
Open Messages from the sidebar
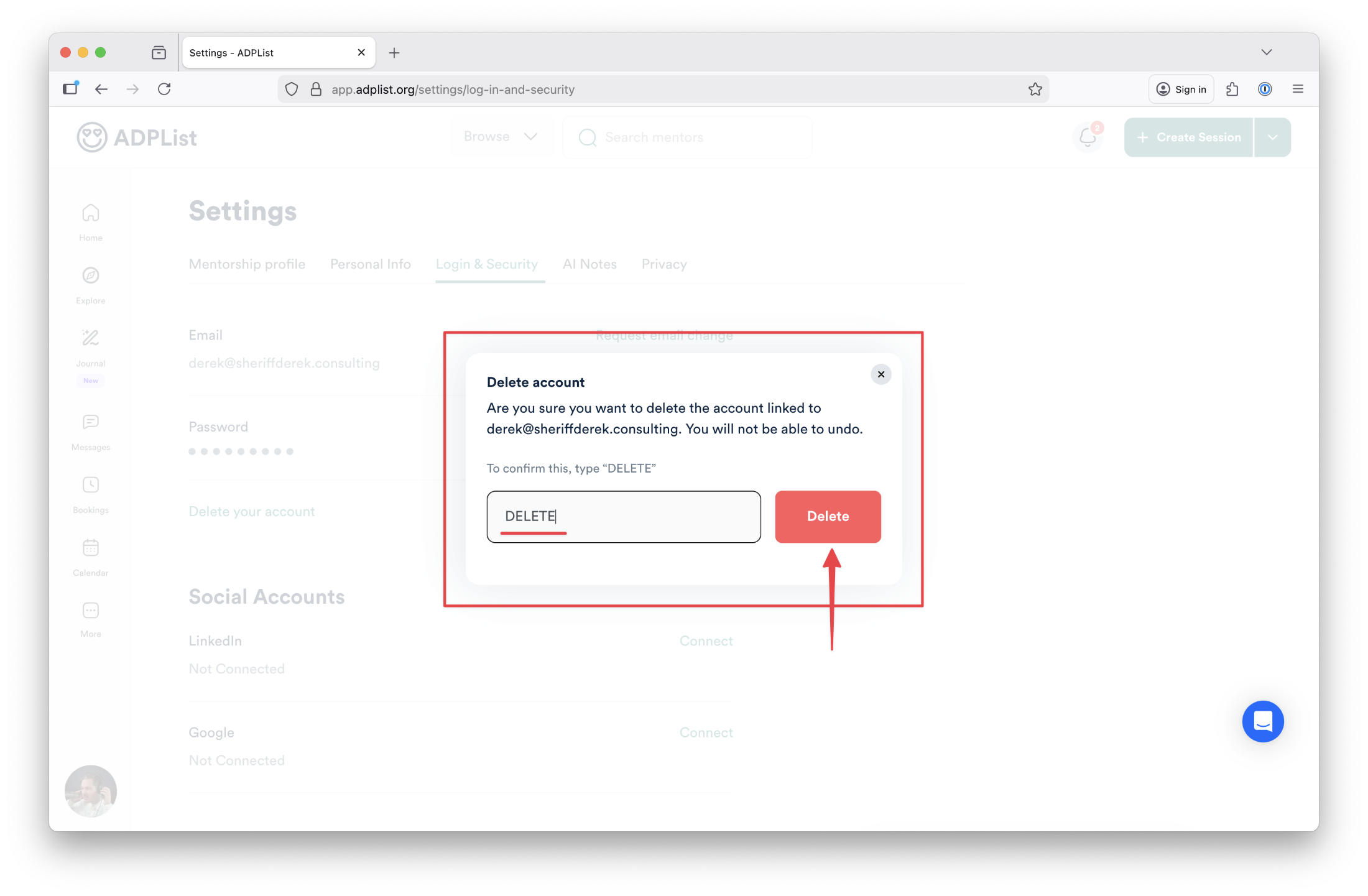coord(90,422)
